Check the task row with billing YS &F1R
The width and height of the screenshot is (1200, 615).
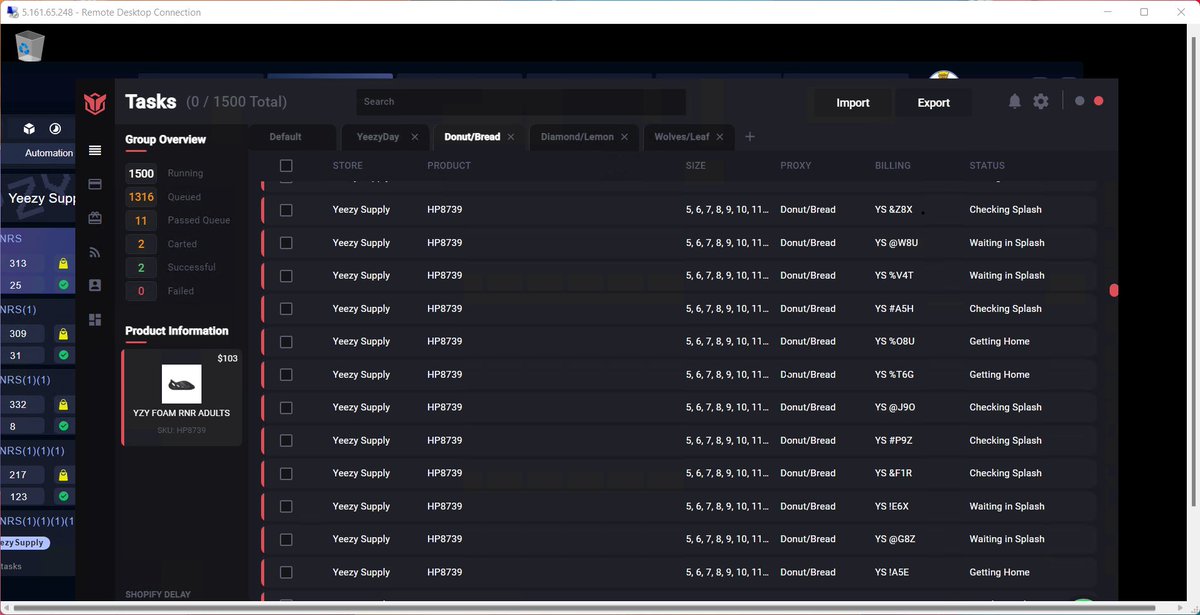pyautogui.click(x=286, y=474)
